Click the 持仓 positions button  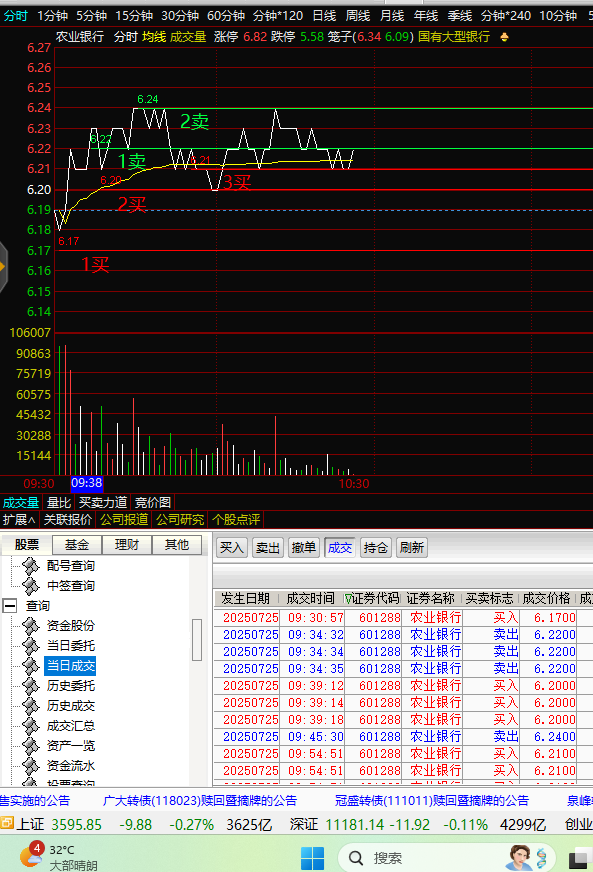point(376,548)
